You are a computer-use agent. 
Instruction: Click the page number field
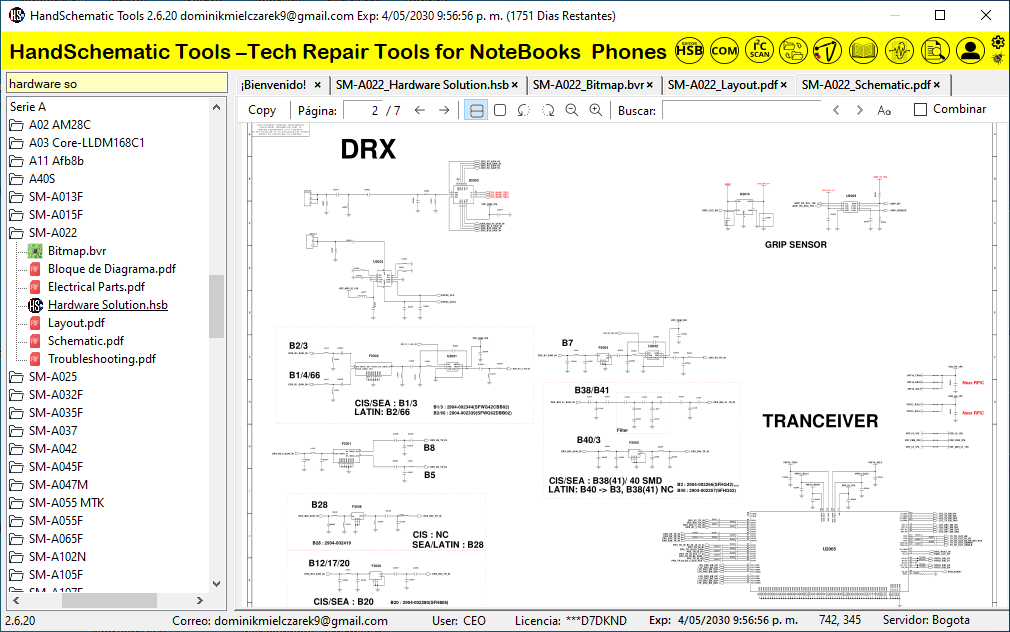coord(363,110)
